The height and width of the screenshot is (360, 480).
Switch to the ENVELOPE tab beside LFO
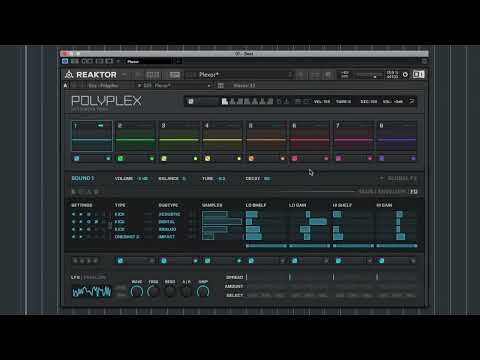(x=95, y=277)
